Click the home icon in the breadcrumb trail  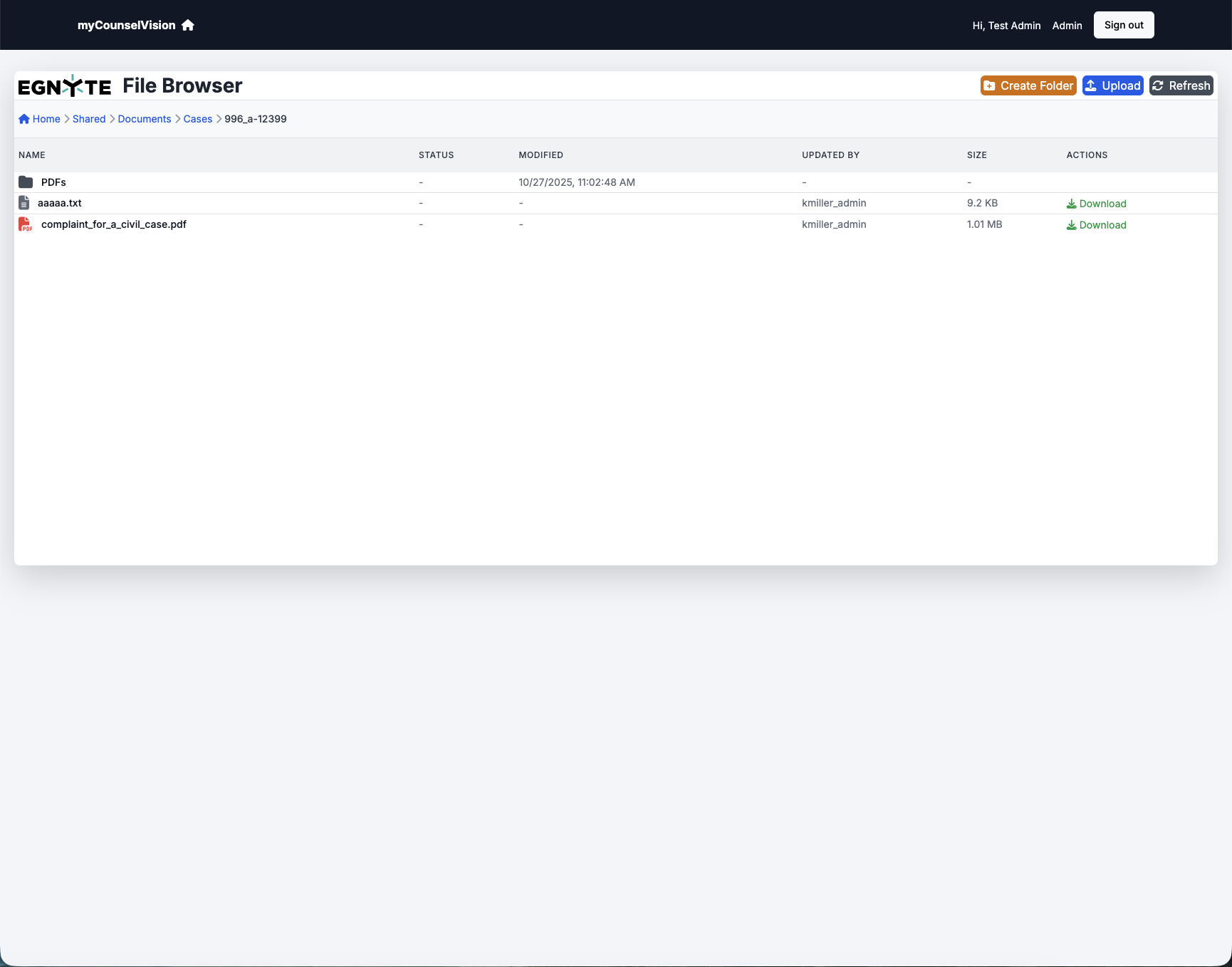point(24,119)
